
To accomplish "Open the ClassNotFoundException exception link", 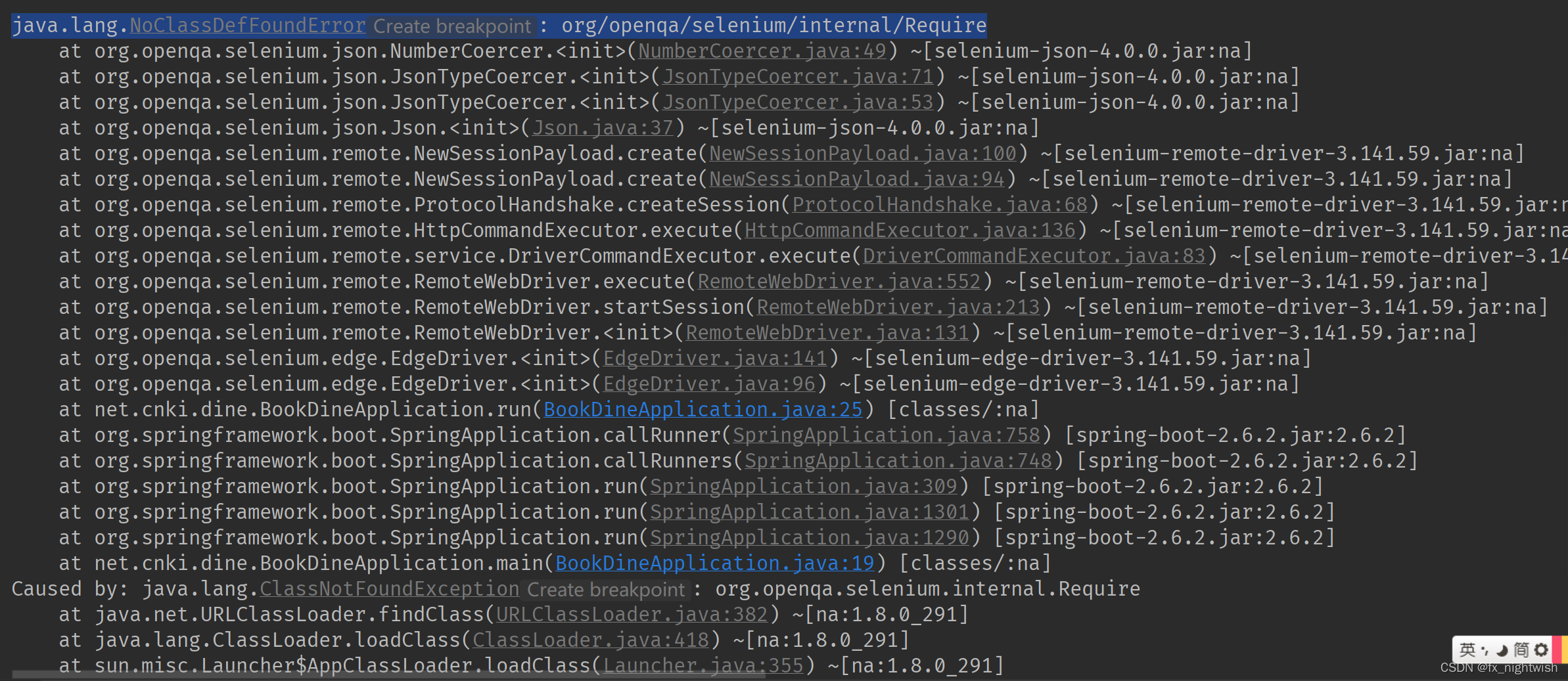I will click(x=390, y=588).
